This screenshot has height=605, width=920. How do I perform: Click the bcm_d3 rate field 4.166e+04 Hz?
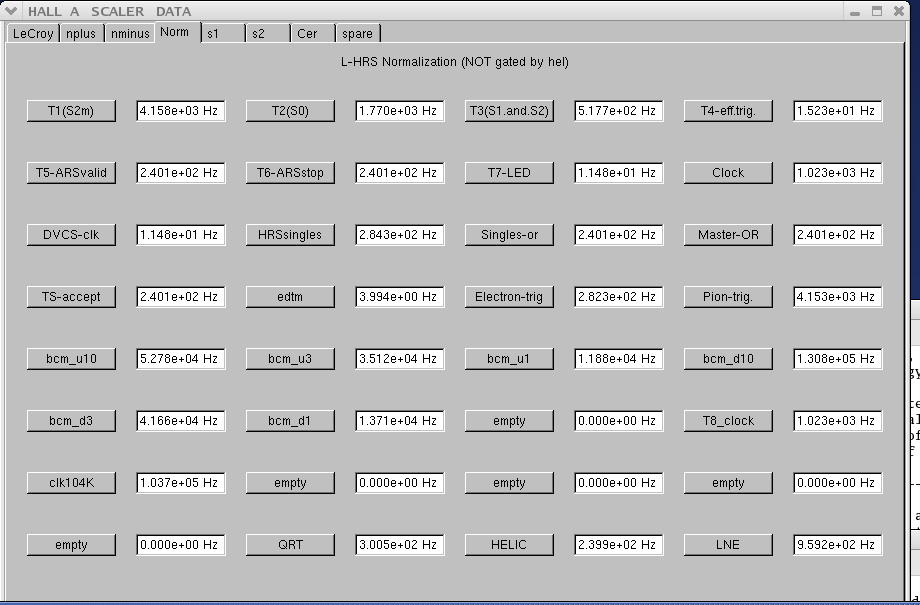181,421
